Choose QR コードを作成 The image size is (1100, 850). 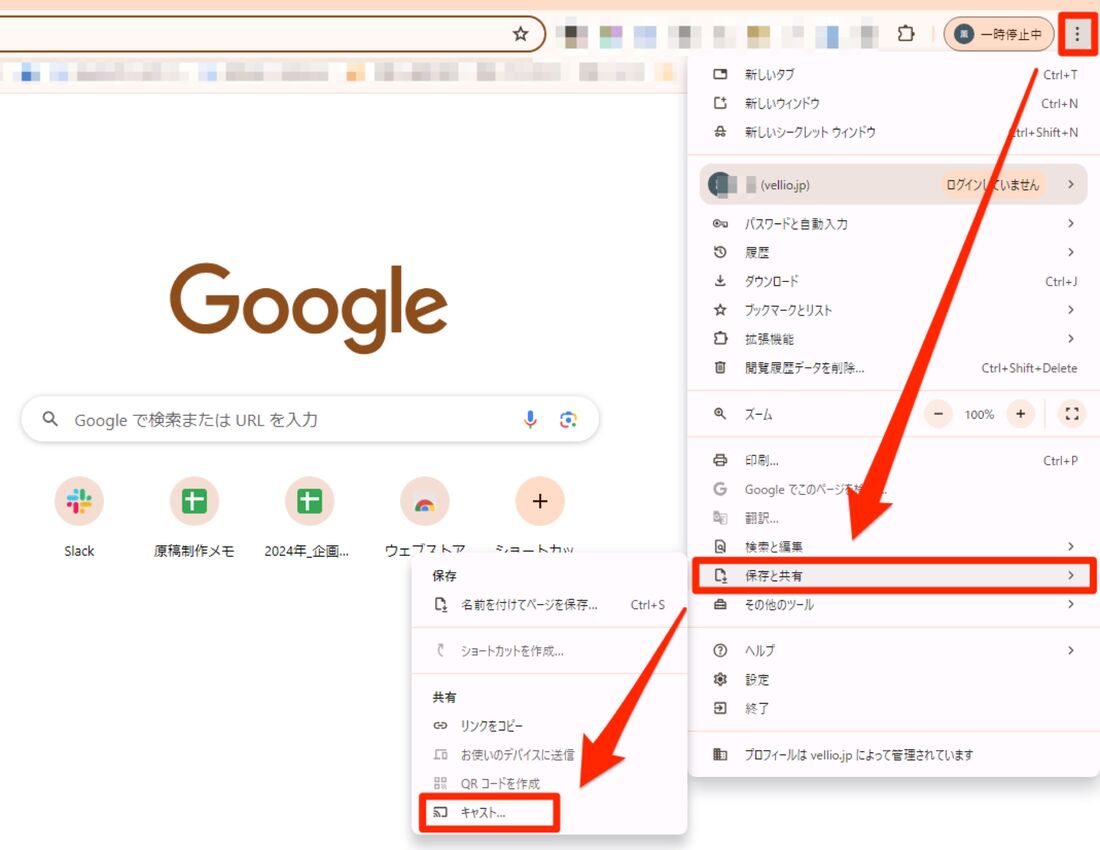point(549,783)
